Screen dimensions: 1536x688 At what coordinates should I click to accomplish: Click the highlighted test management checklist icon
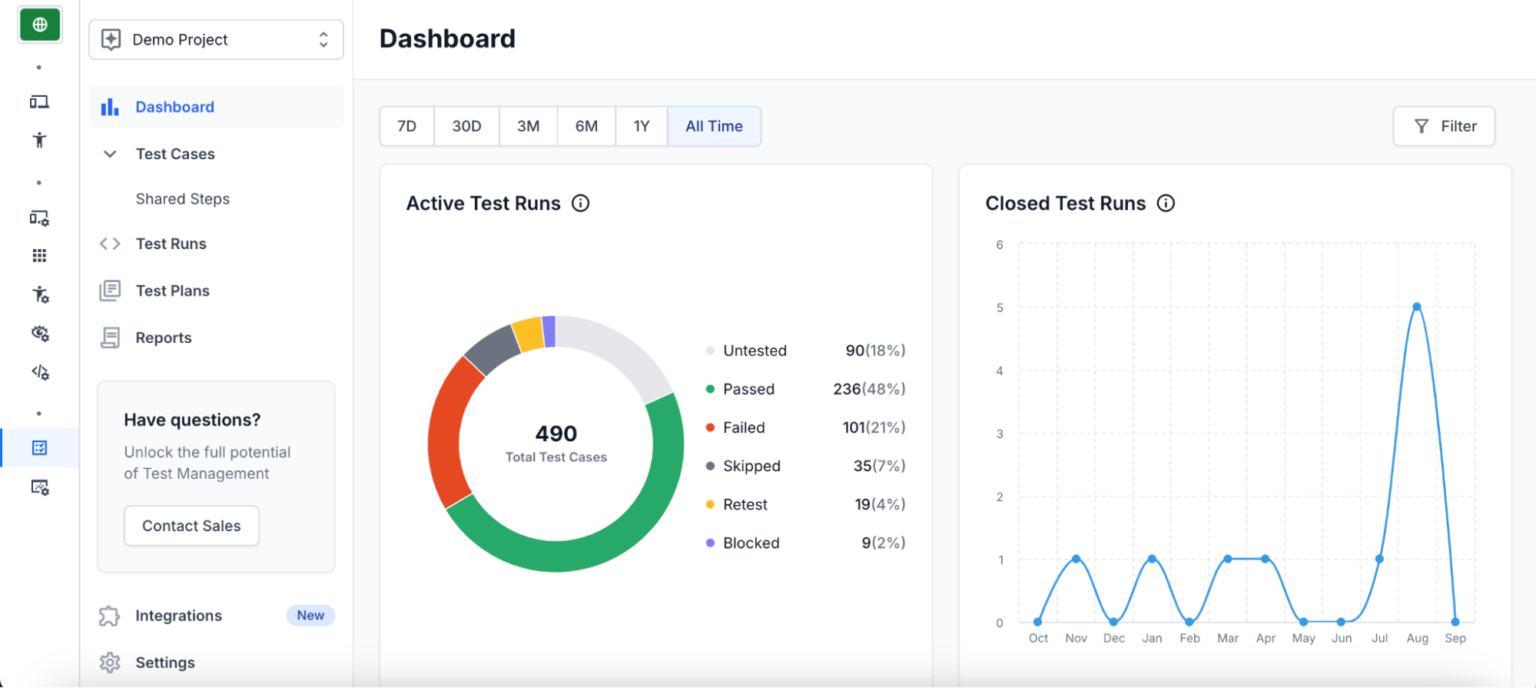pyautogui.click(x=40, y=448)
